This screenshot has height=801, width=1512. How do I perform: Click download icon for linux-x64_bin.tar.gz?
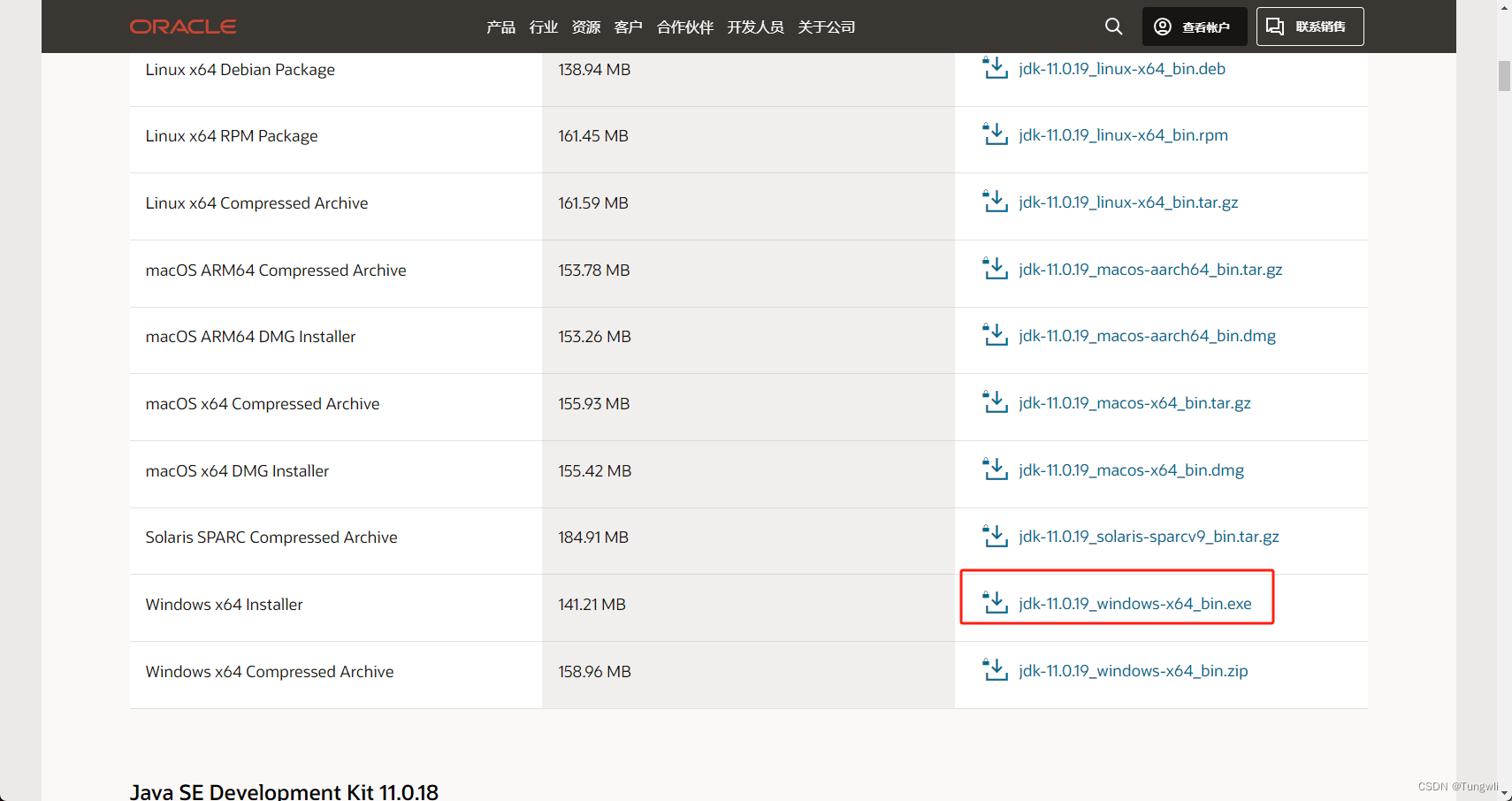[x=996, y=202]
